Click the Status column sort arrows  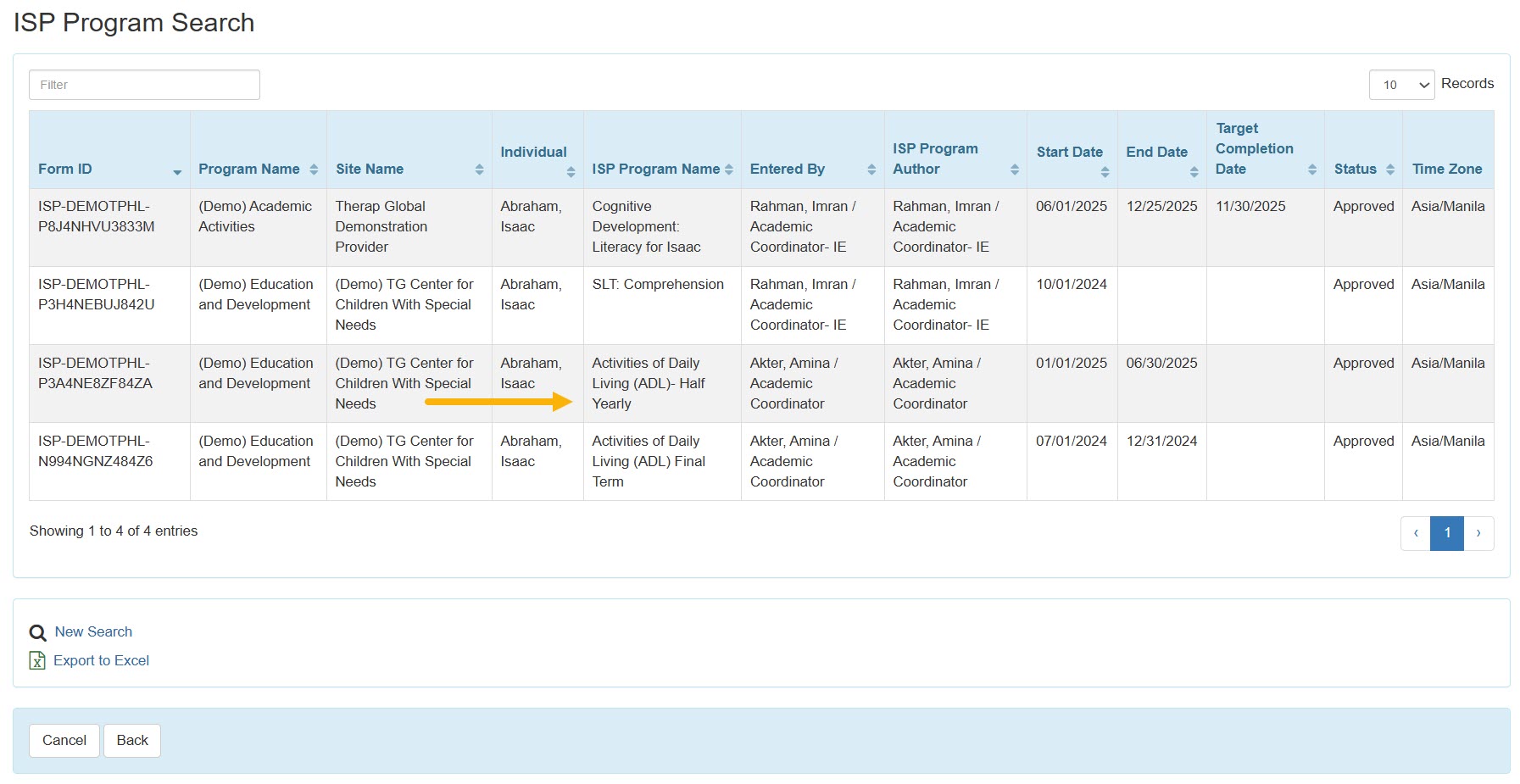click(1390, 170)
